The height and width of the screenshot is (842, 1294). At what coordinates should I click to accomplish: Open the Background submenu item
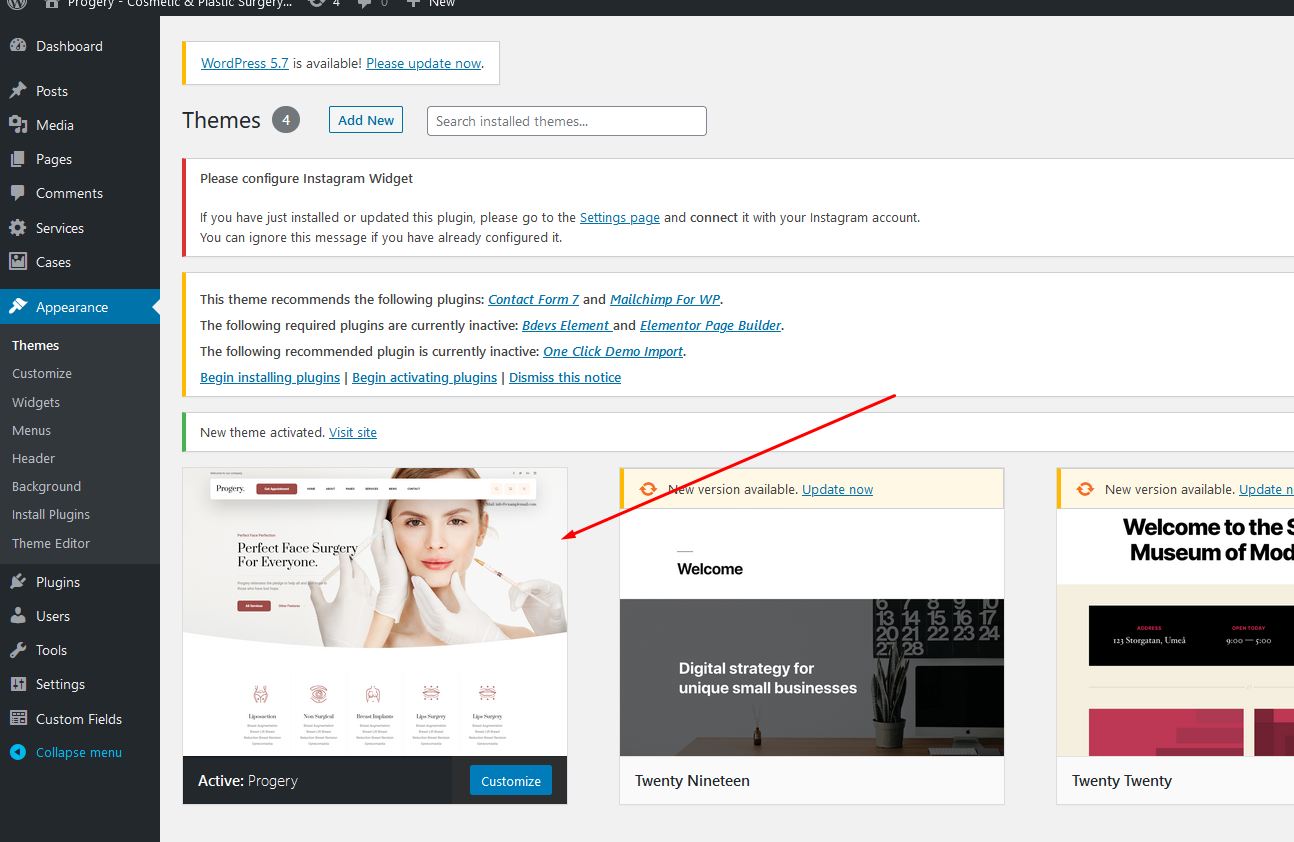click(47, 486)
